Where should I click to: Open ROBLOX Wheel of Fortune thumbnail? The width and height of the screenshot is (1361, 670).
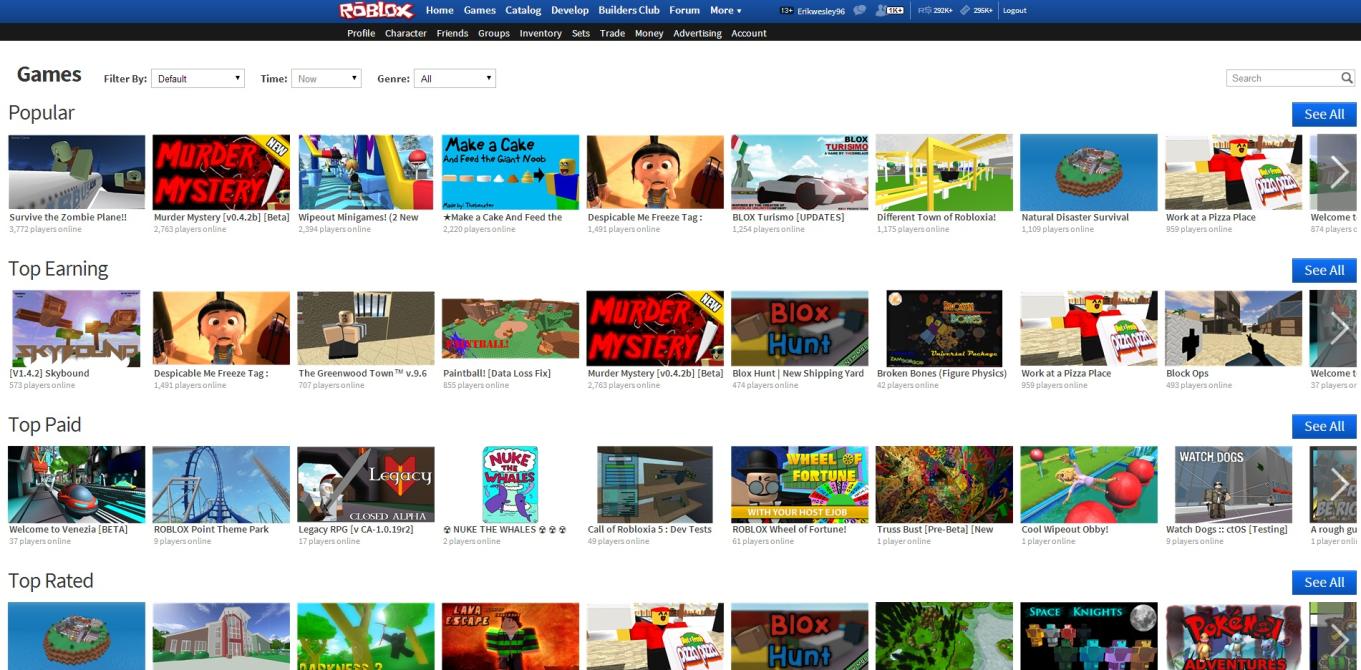pyautogui.click(x=800, y=484)
